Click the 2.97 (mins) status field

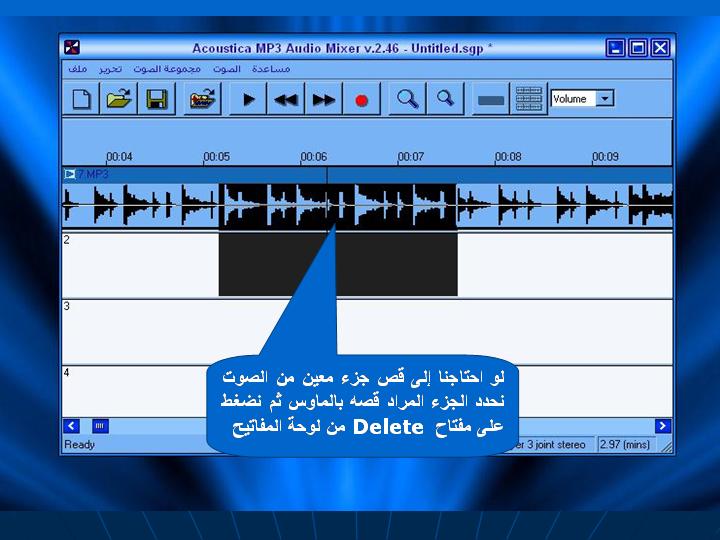click(624, 444)
